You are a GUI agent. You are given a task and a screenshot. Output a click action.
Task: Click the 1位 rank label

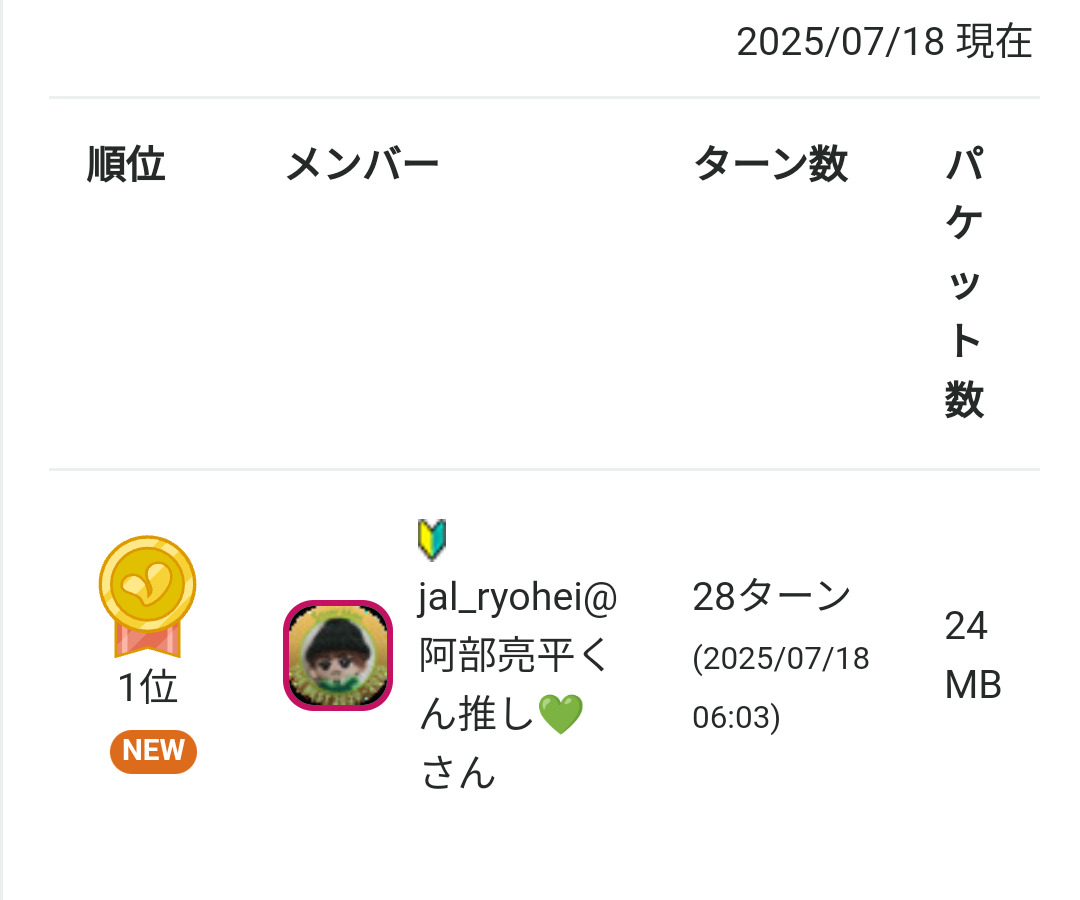click(148, 688)
